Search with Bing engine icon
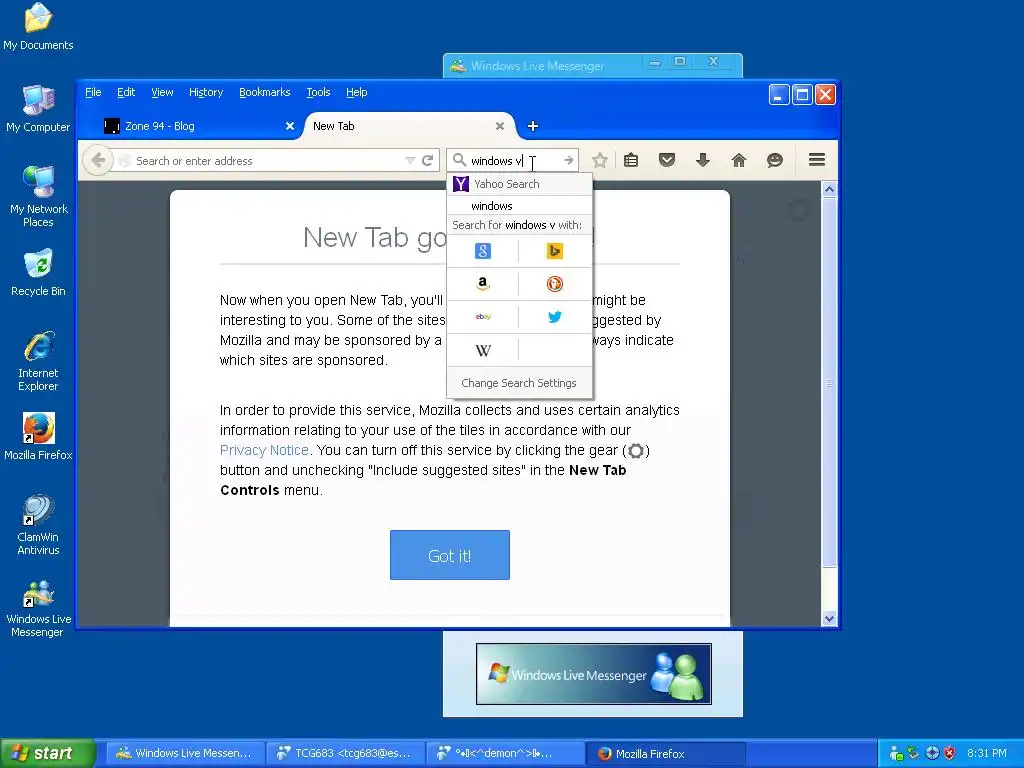The width and height of the screenshot is (1024, 768). point(554,251)
